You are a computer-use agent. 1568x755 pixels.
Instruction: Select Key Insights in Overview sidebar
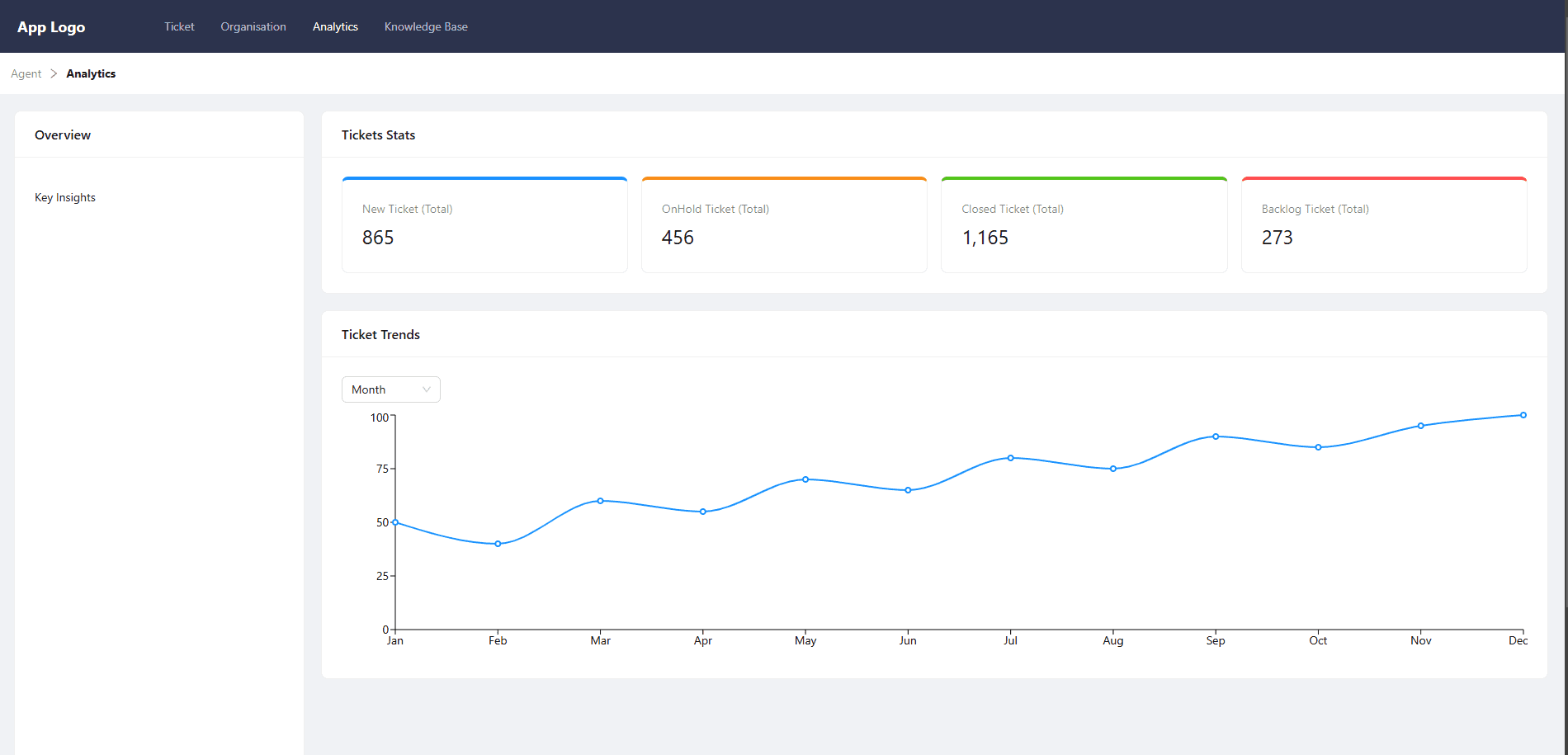point(65,197)
